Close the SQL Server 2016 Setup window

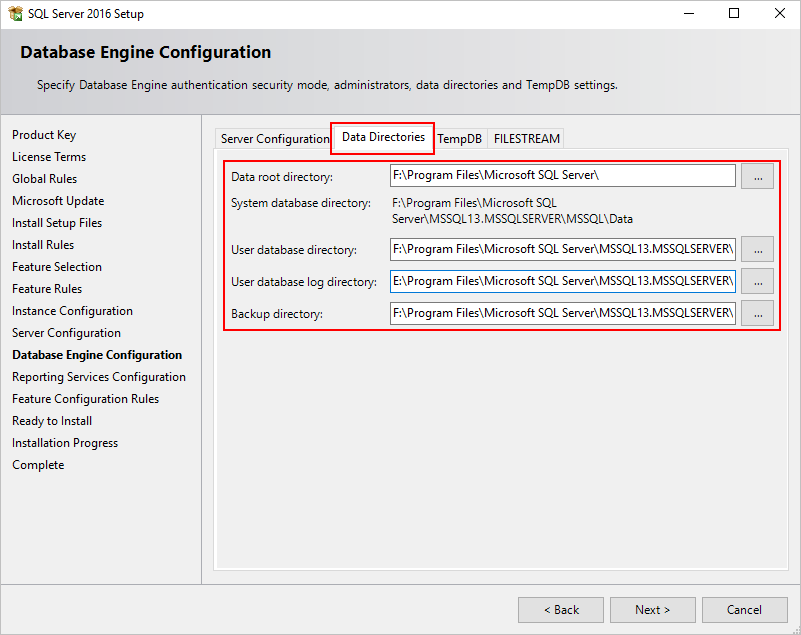779,14
